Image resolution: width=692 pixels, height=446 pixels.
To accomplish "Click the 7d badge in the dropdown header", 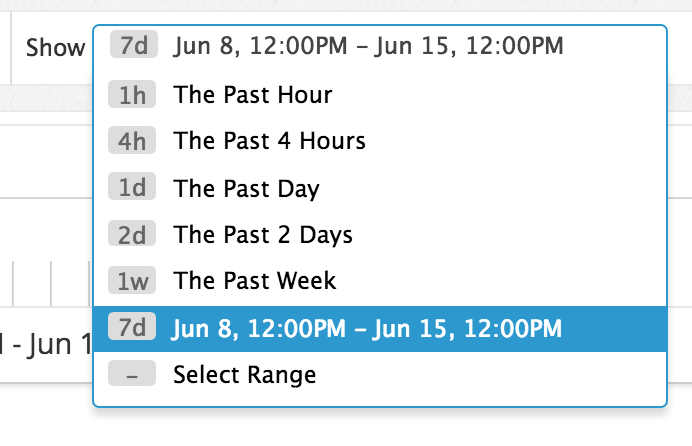I will click(133, 46).
